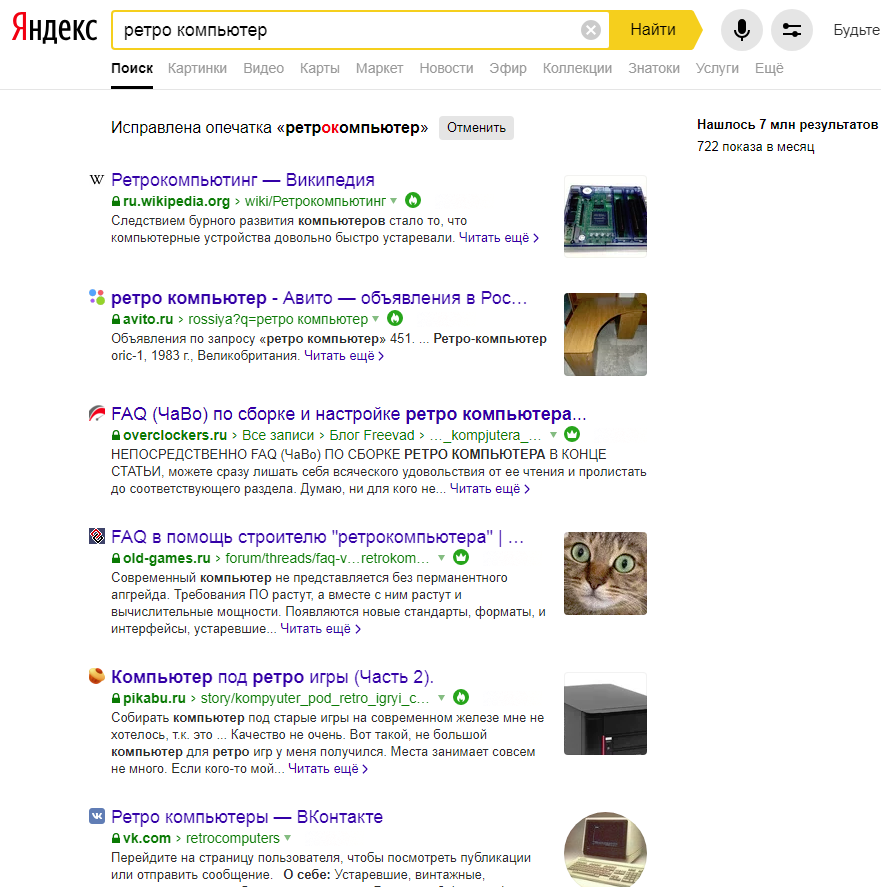Expand dropdown arrow on old-games.ru result
This screenshot has width=881, height=887.
pyautogui.click(x=441, y=558)
